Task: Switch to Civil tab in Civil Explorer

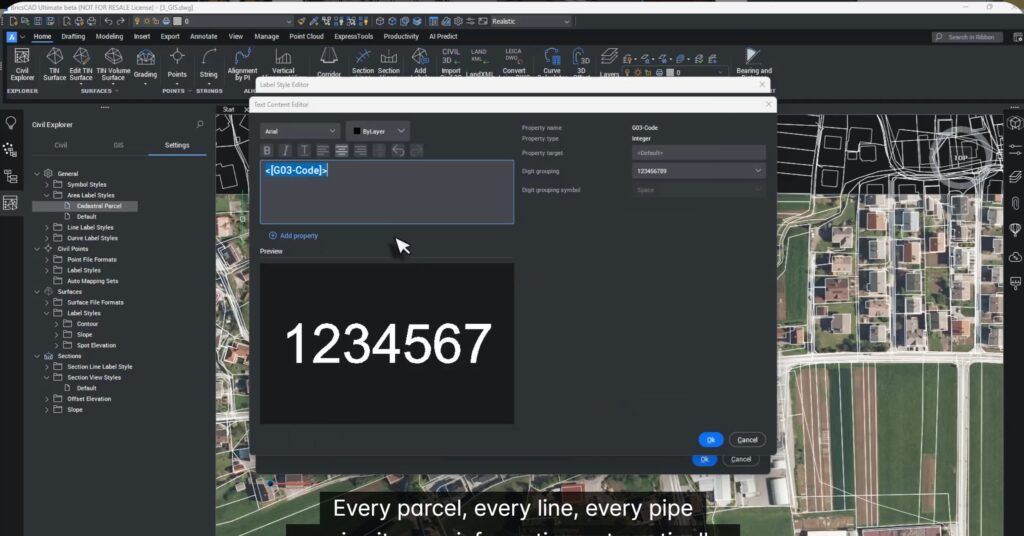Action: [x=61, y=146]
